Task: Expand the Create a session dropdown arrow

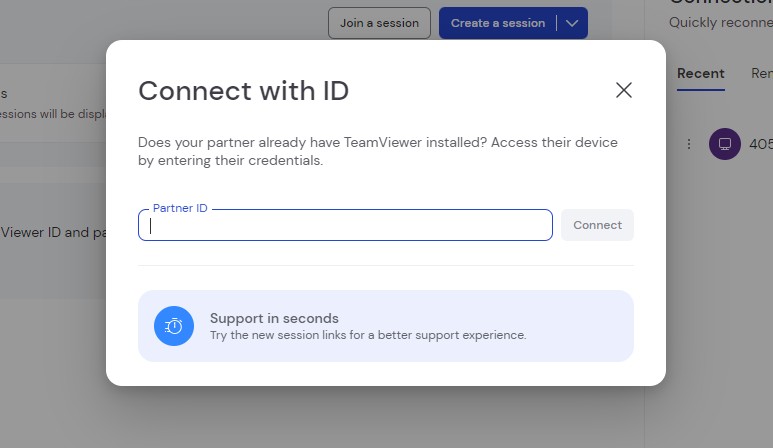Action: click(x=572, y=23)
